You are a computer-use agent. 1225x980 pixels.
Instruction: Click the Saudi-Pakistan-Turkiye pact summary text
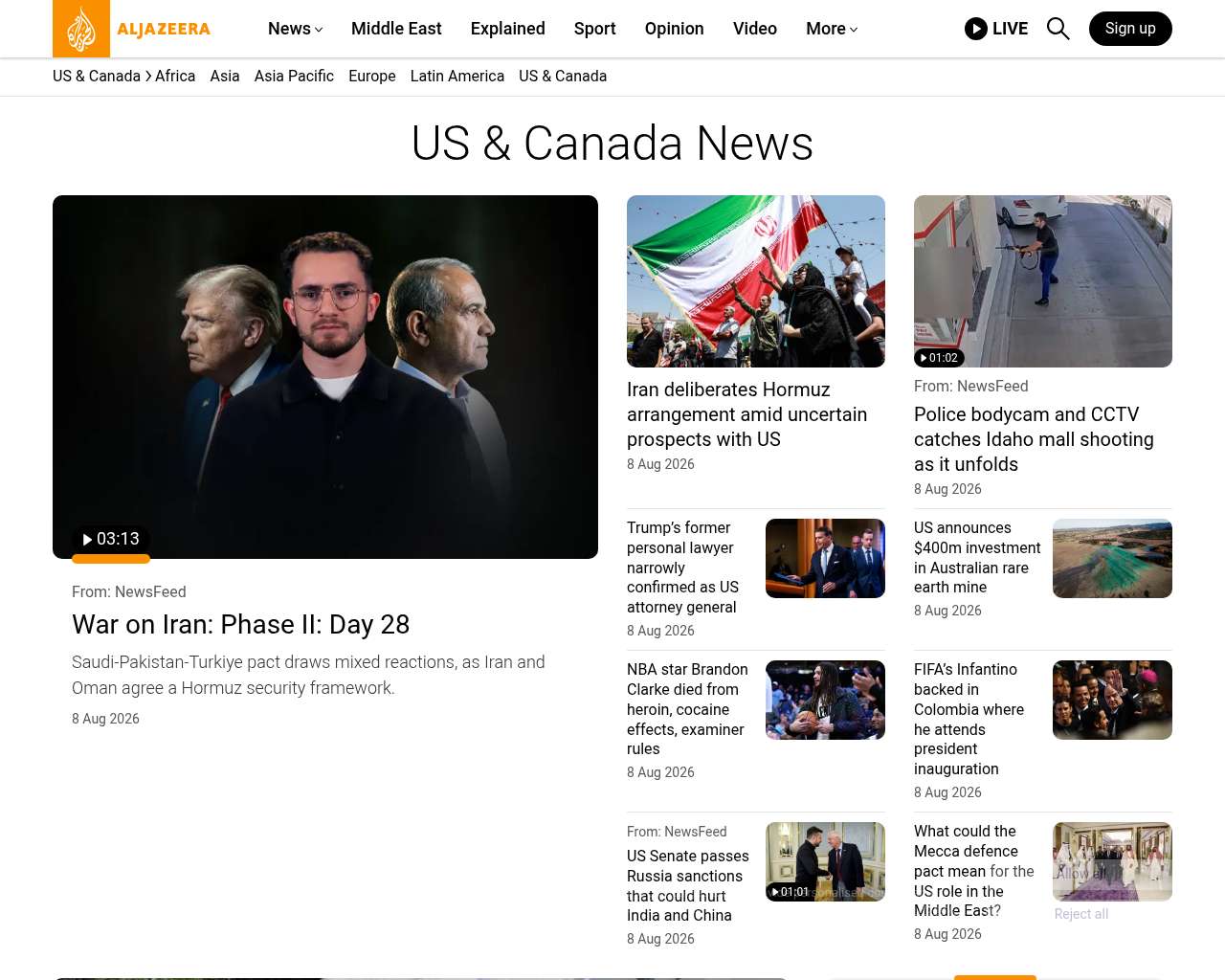coord(308,675)
